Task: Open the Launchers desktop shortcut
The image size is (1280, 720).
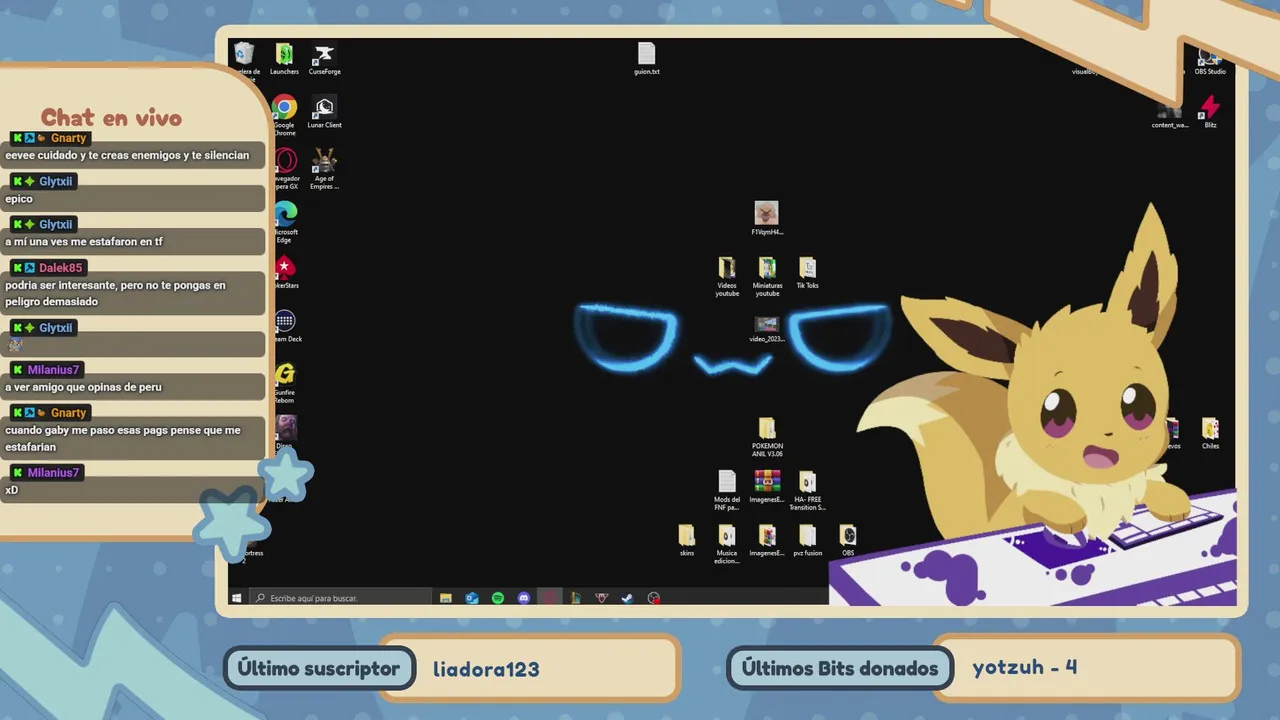Action: (x=284, y=58)
